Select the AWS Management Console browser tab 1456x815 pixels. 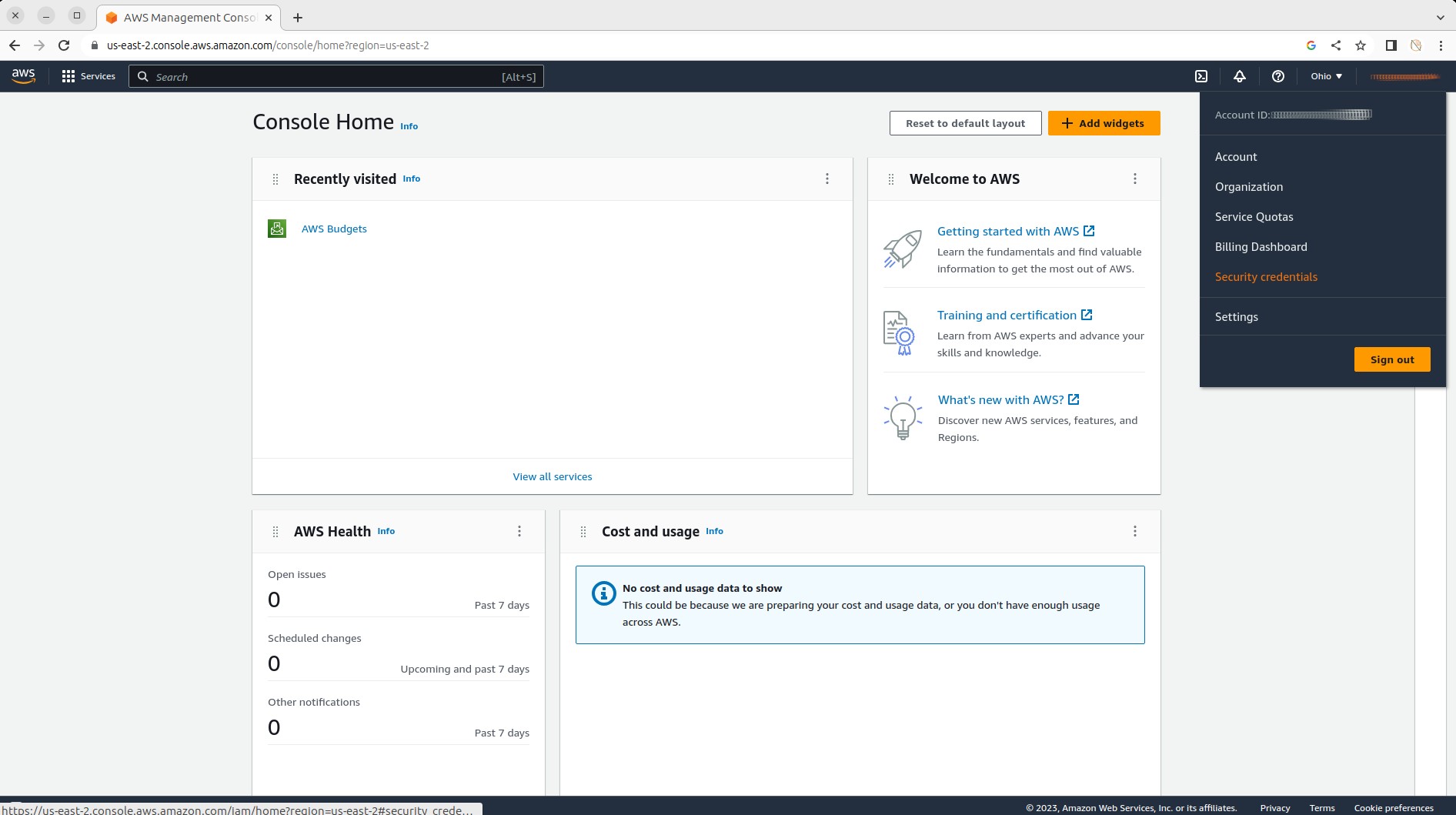click(189, 17)
